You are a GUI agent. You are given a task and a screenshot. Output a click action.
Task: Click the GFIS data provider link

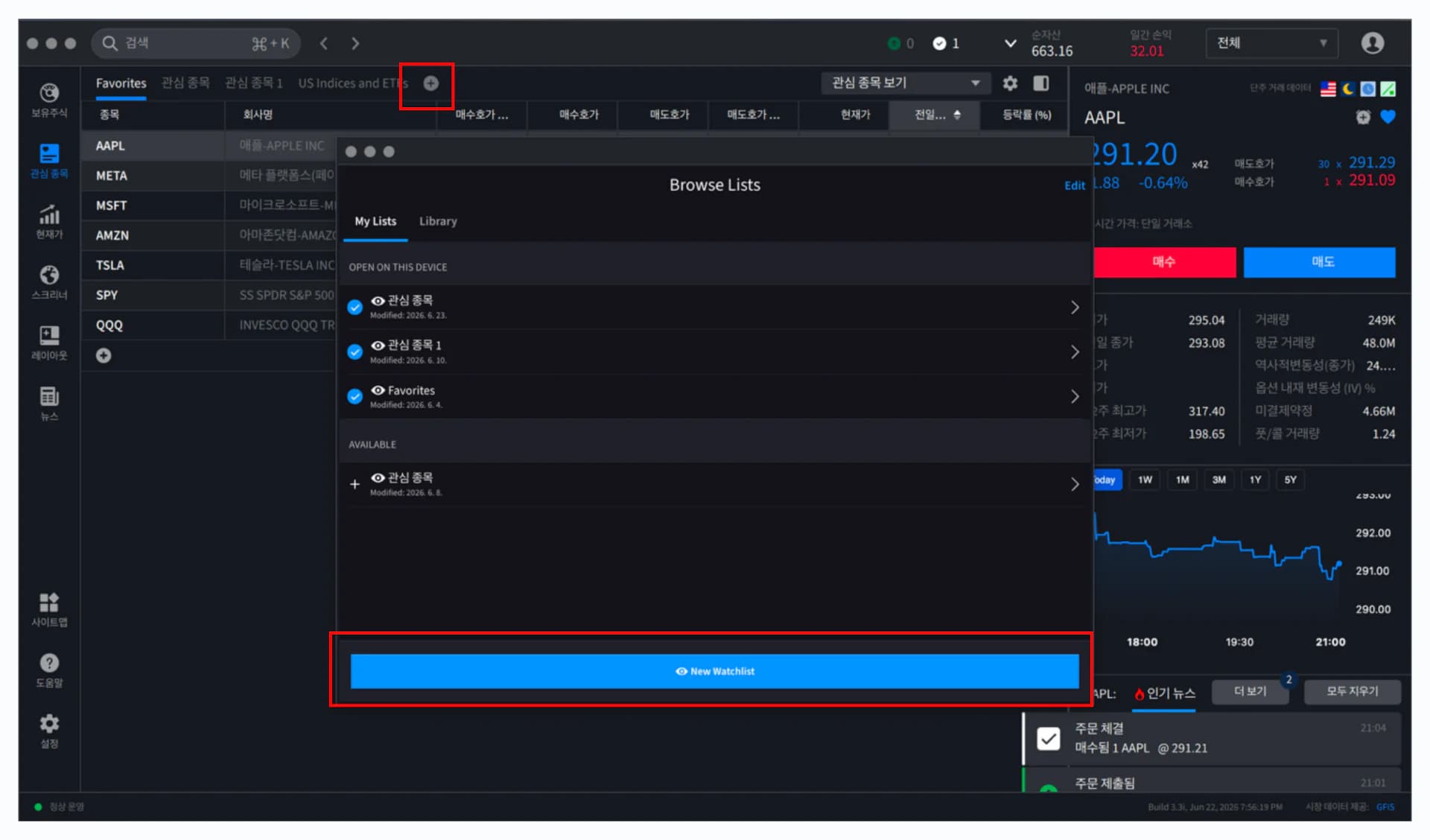1385,806
